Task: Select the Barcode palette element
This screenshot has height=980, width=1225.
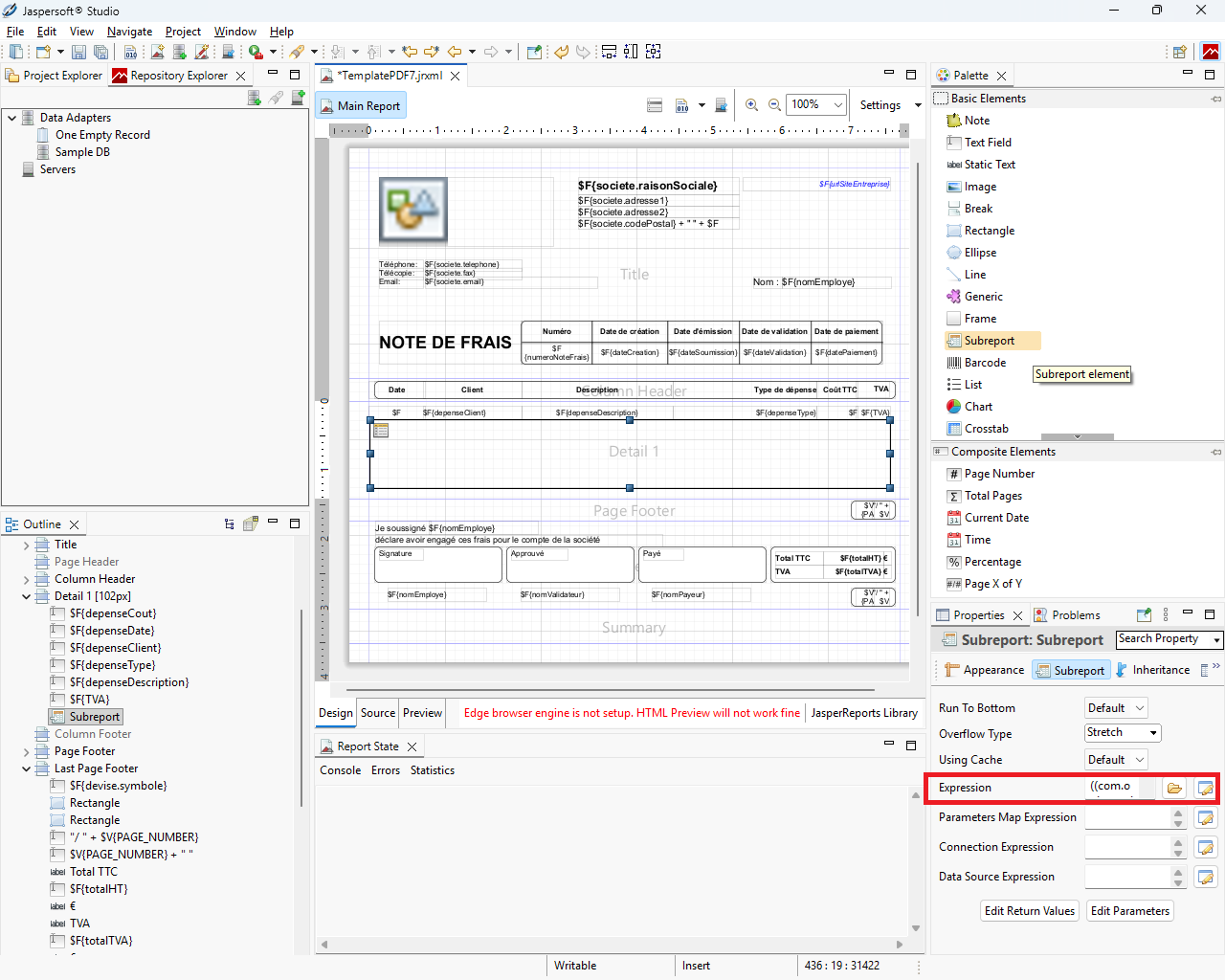Action: pos(976,363)
